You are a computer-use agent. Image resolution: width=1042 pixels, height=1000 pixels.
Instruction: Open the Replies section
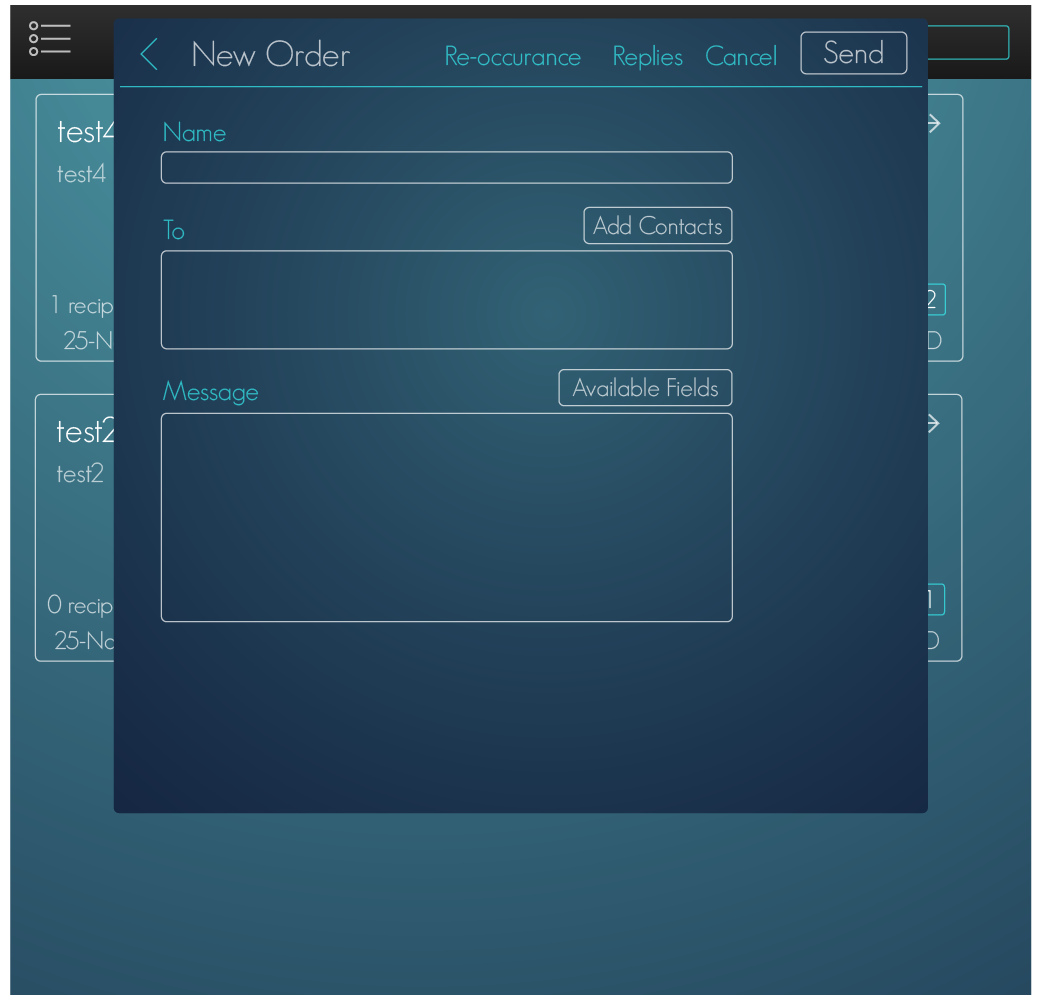(647, 56)
